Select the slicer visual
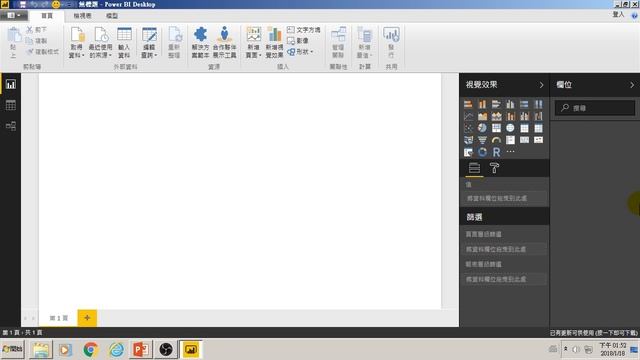 tap(468, 152)
